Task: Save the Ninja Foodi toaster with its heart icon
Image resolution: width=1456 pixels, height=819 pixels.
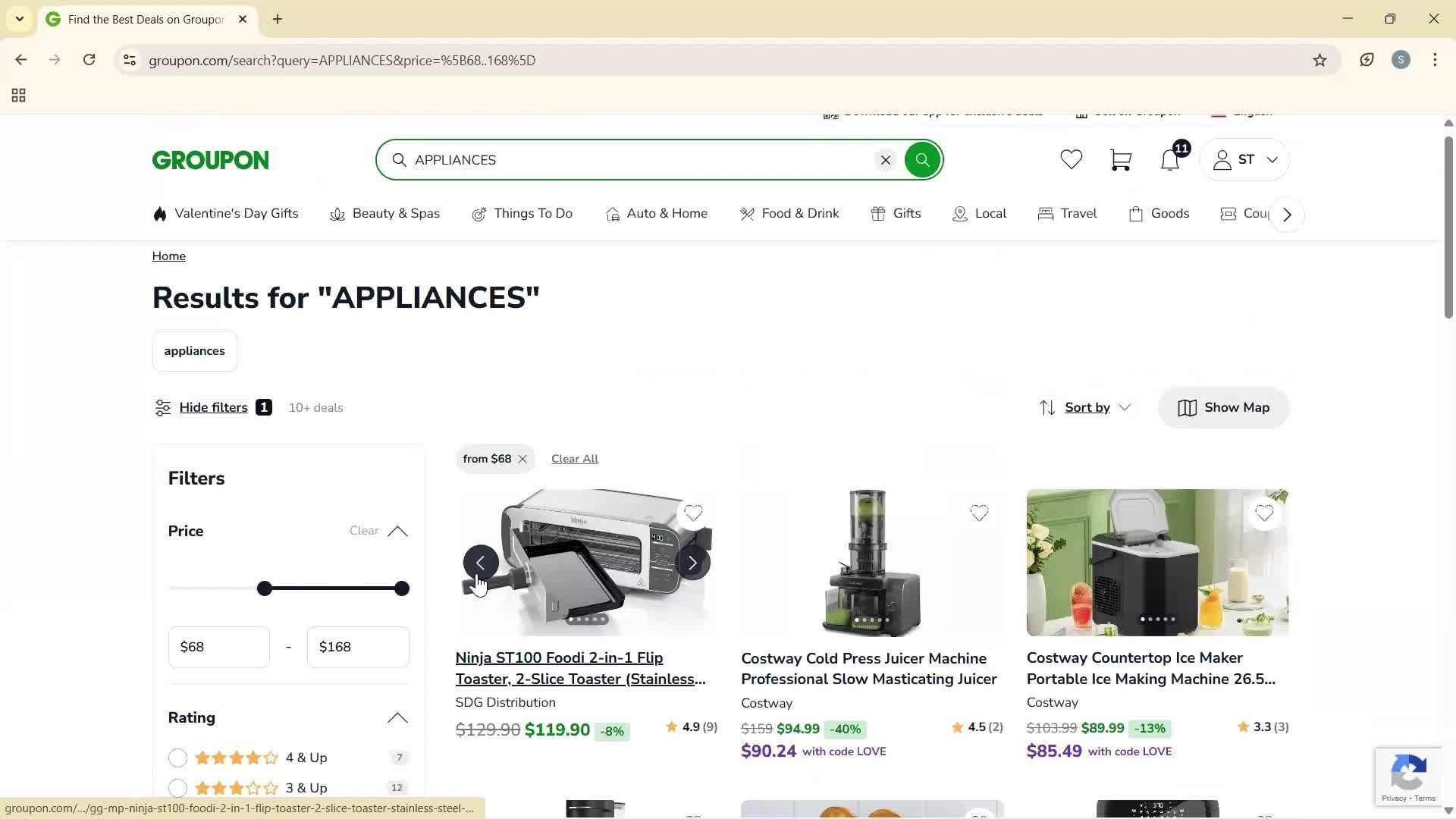Action: tap(694, 513)
